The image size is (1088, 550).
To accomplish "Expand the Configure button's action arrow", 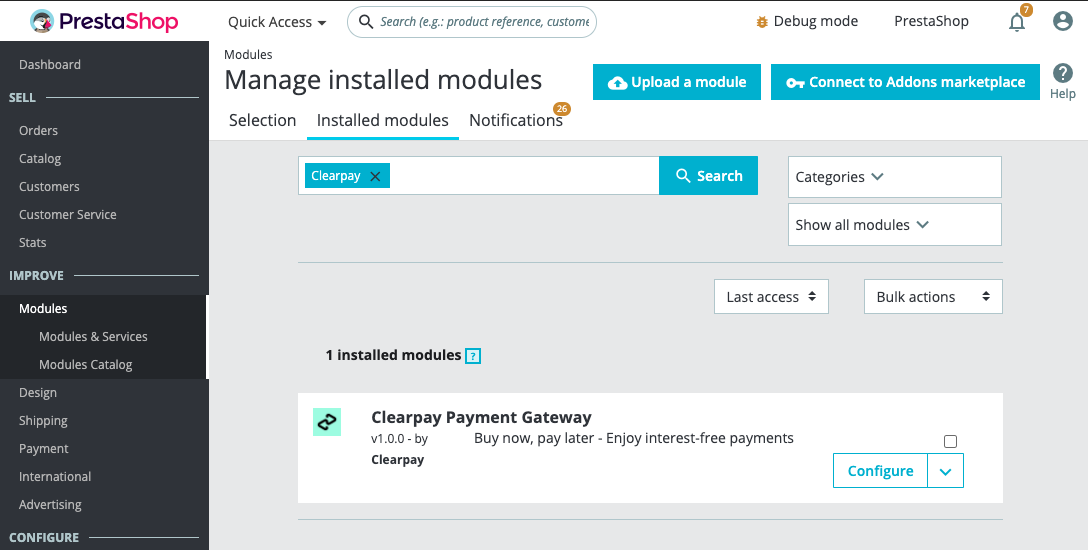I will [945, 471].
